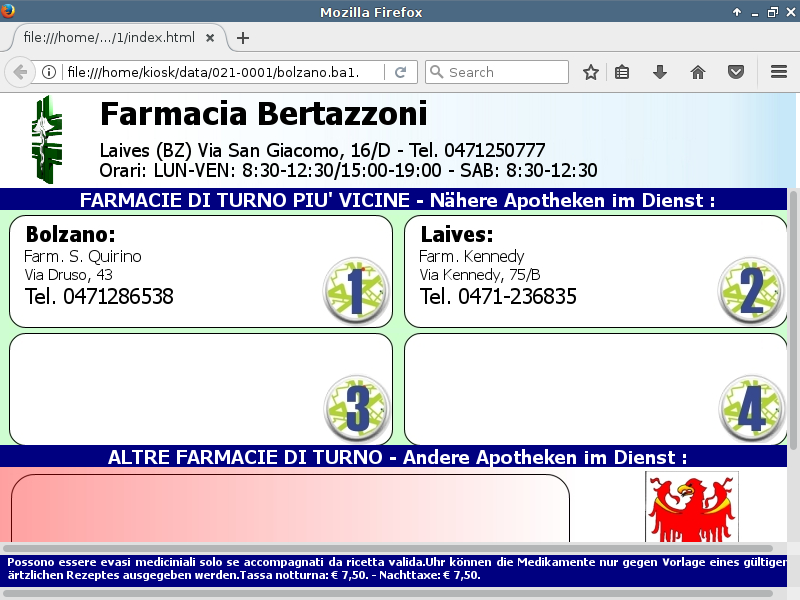Save page to Pocket icon
Image resolution: width=800 pixels, height=600 pixels.
click(736, 72)
